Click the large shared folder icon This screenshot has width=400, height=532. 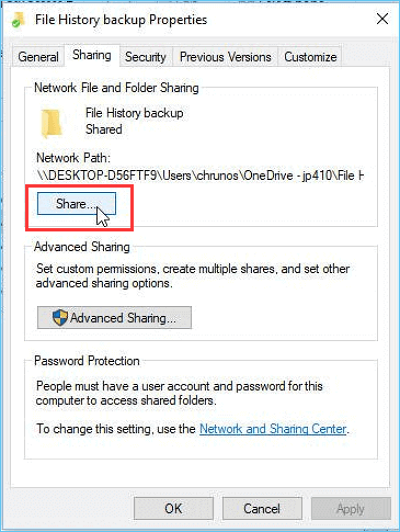click(51, 123)
